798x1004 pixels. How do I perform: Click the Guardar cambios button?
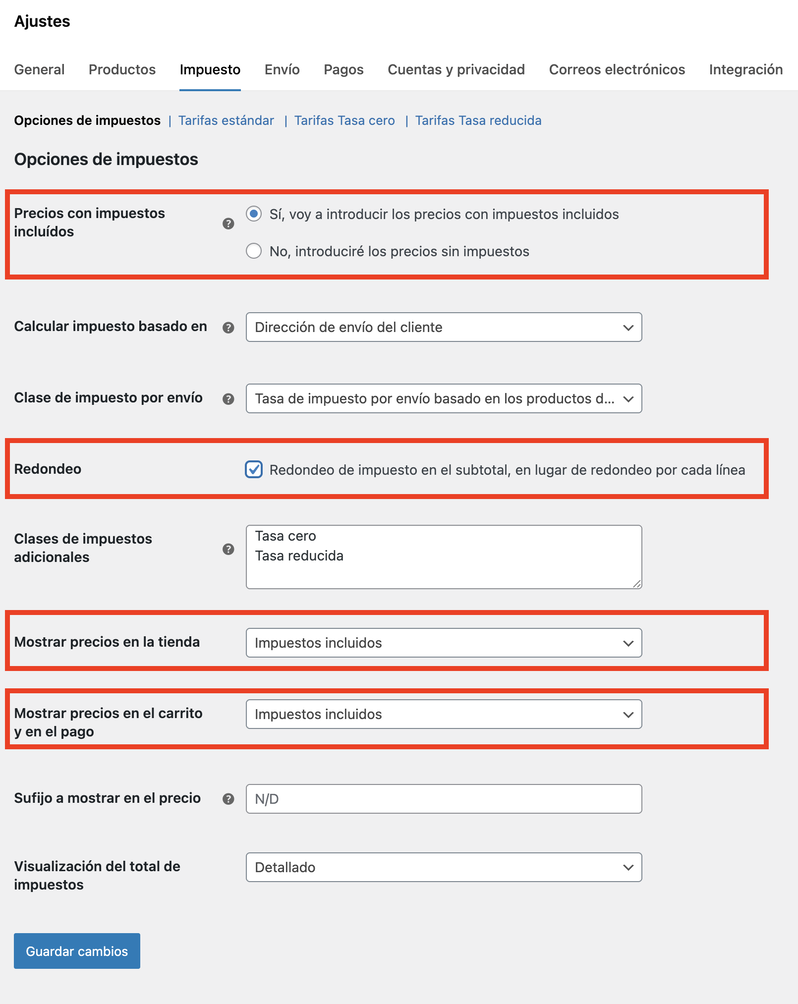pyautogui.click(x=76, y=951)
